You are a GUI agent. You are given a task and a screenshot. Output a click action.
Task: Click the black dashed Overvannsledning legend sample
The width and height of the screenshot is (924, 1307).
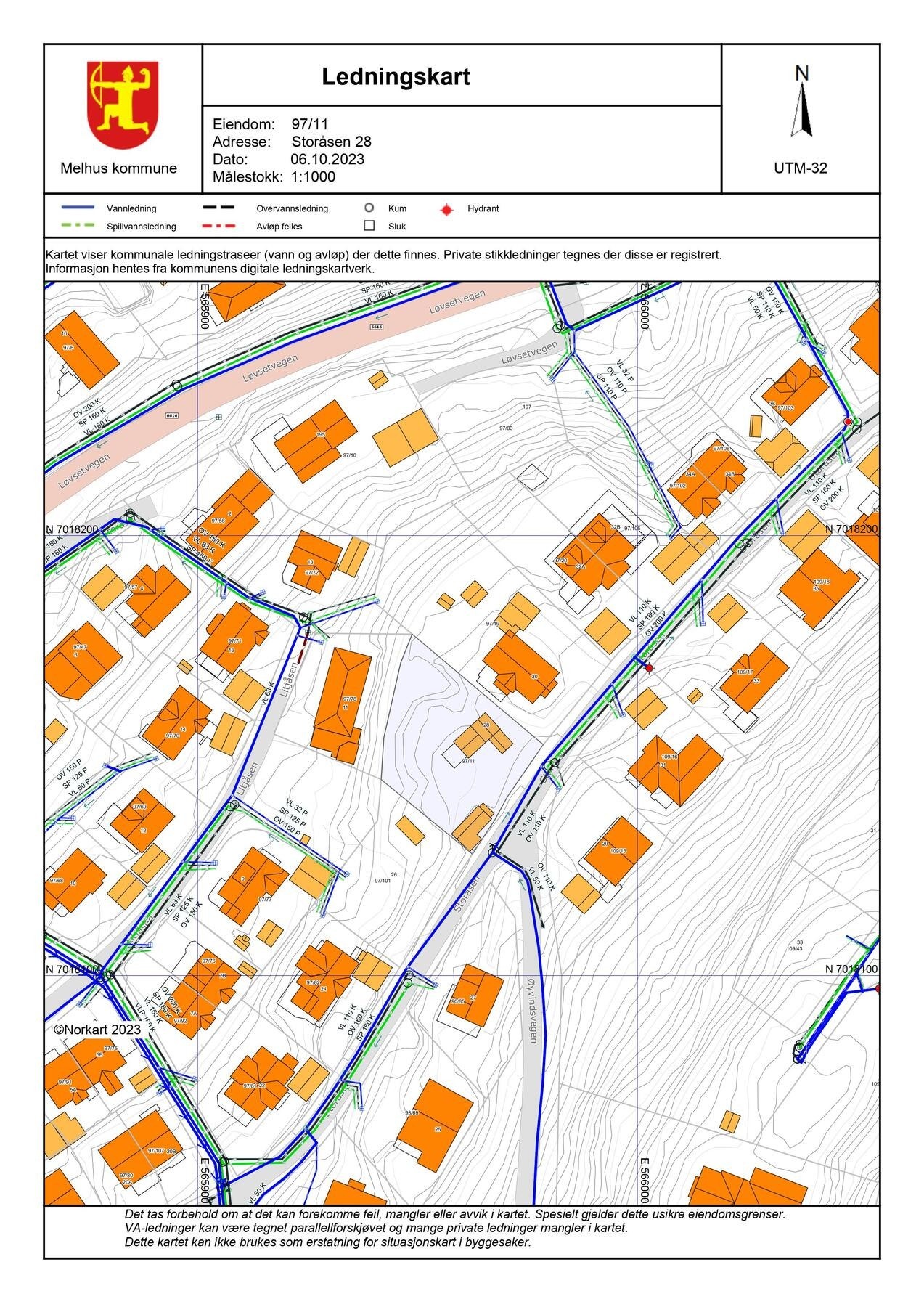(219, 208)
